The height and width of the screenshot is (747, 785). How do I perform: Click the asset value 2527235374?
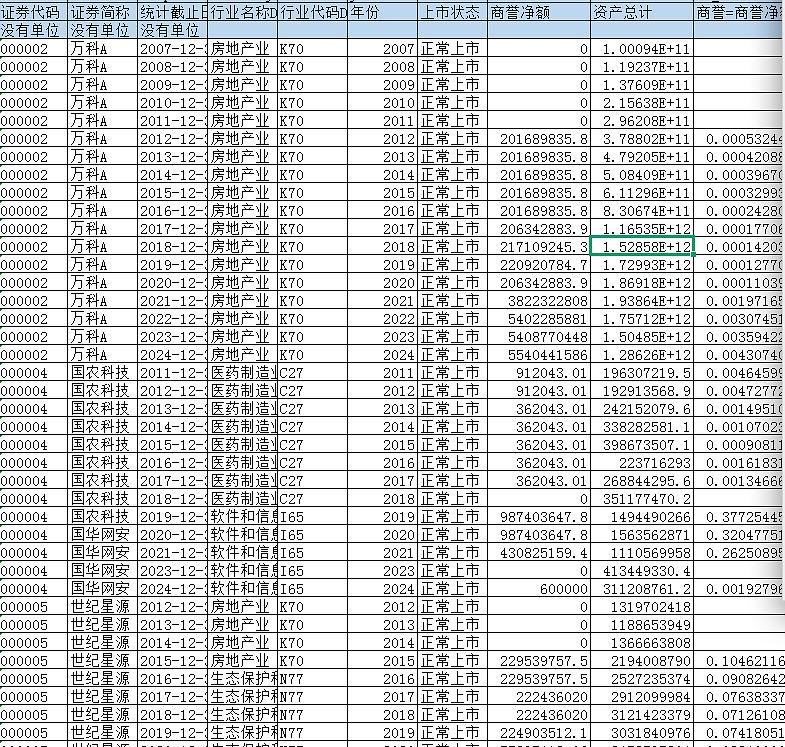pyautogui.click(x=642, y=678)
